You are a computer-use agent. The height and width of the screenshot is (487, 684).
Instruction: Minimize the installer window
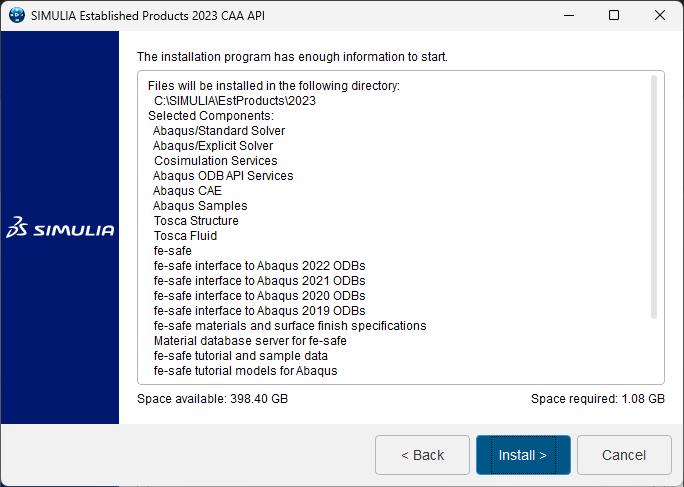click(x=569, y=15)
